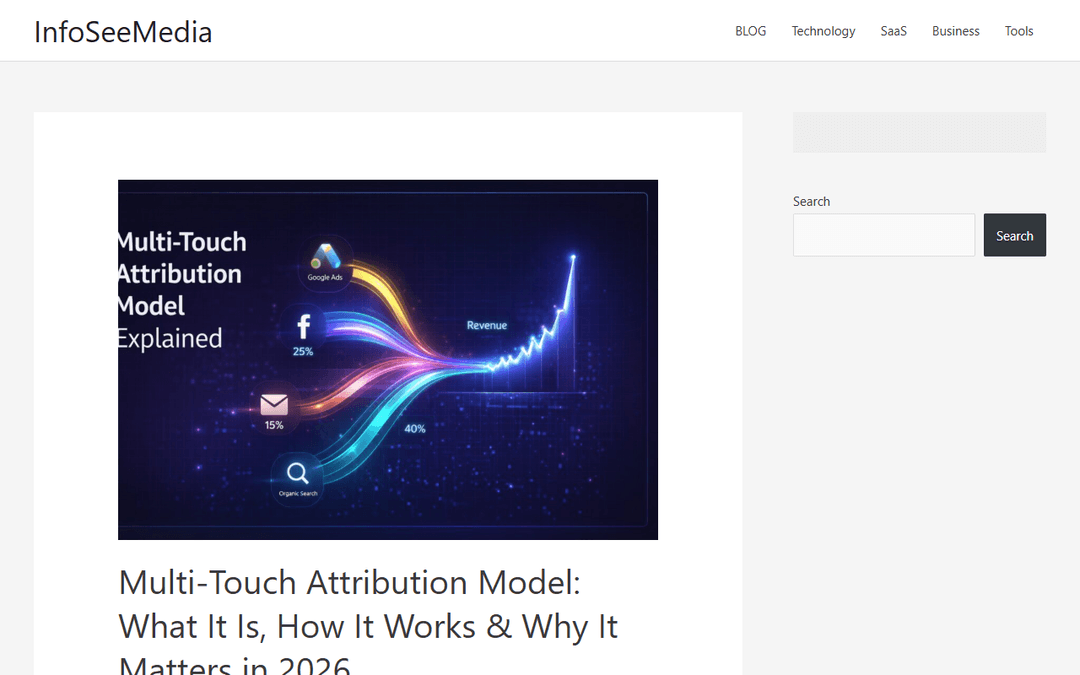Viewport: 1080px width, 675px height.
Task: Open the BLOG menu item
Action: click(750, 31)
